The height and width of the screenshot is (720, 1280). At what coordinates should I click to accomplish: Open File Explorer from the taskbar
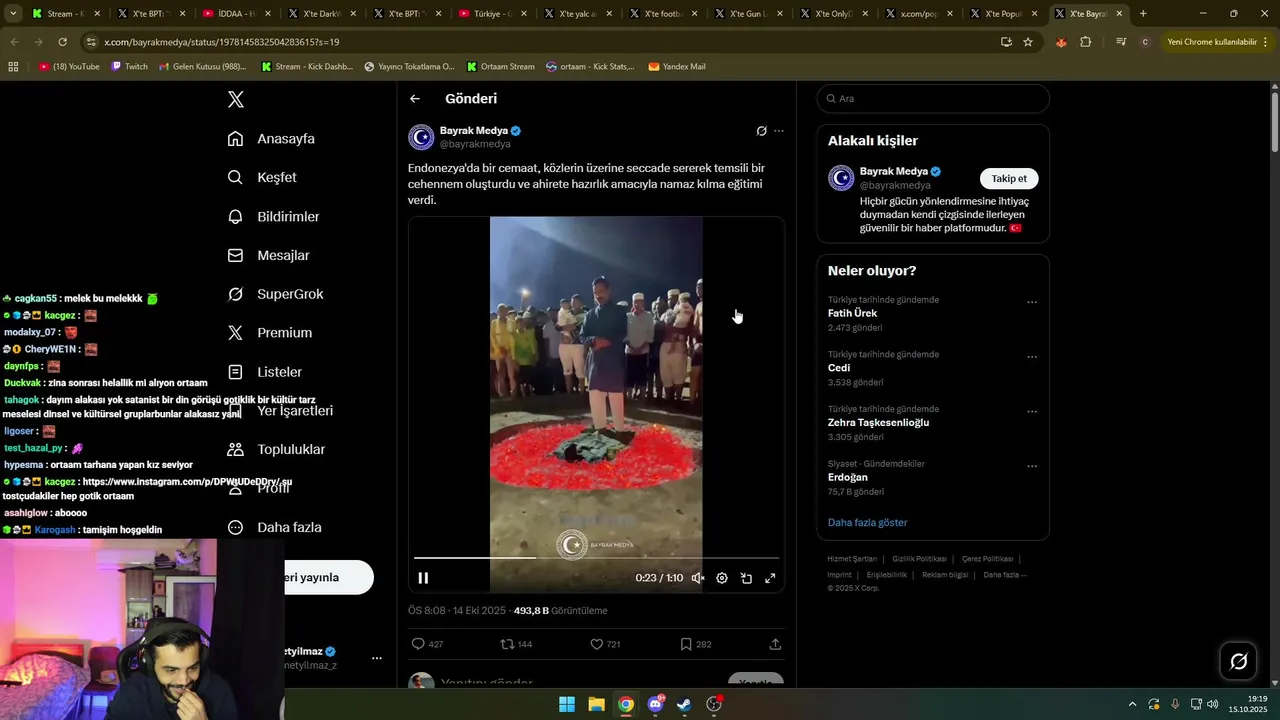point(596,704)
